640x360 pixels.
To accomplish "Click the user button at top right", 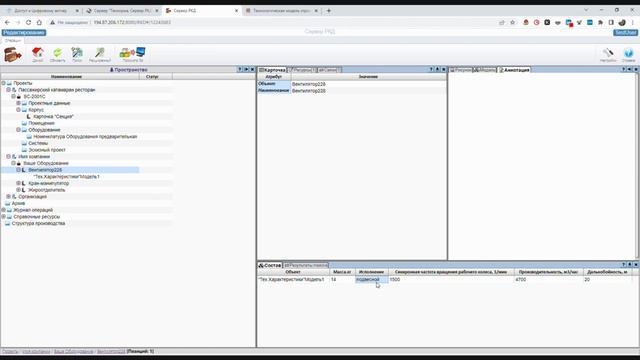I will tap(625, 33).
